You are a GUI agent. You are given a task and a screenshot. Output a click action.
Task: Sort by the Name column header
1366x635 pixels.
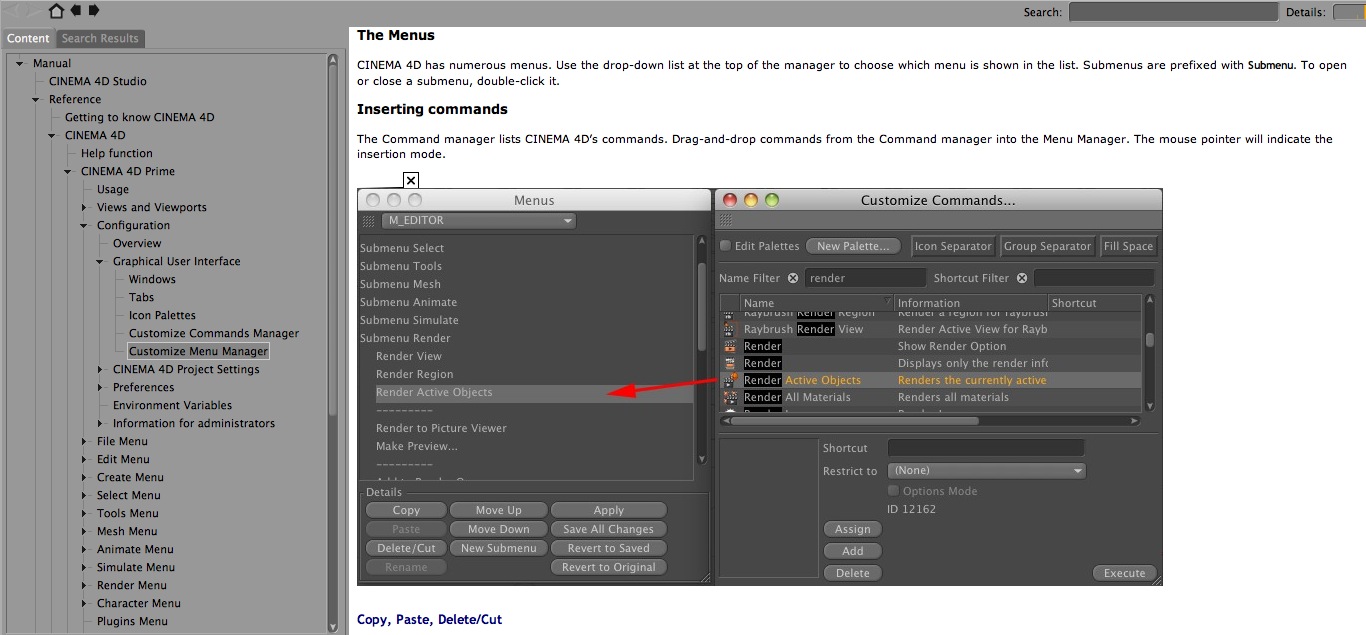(817, 303)
